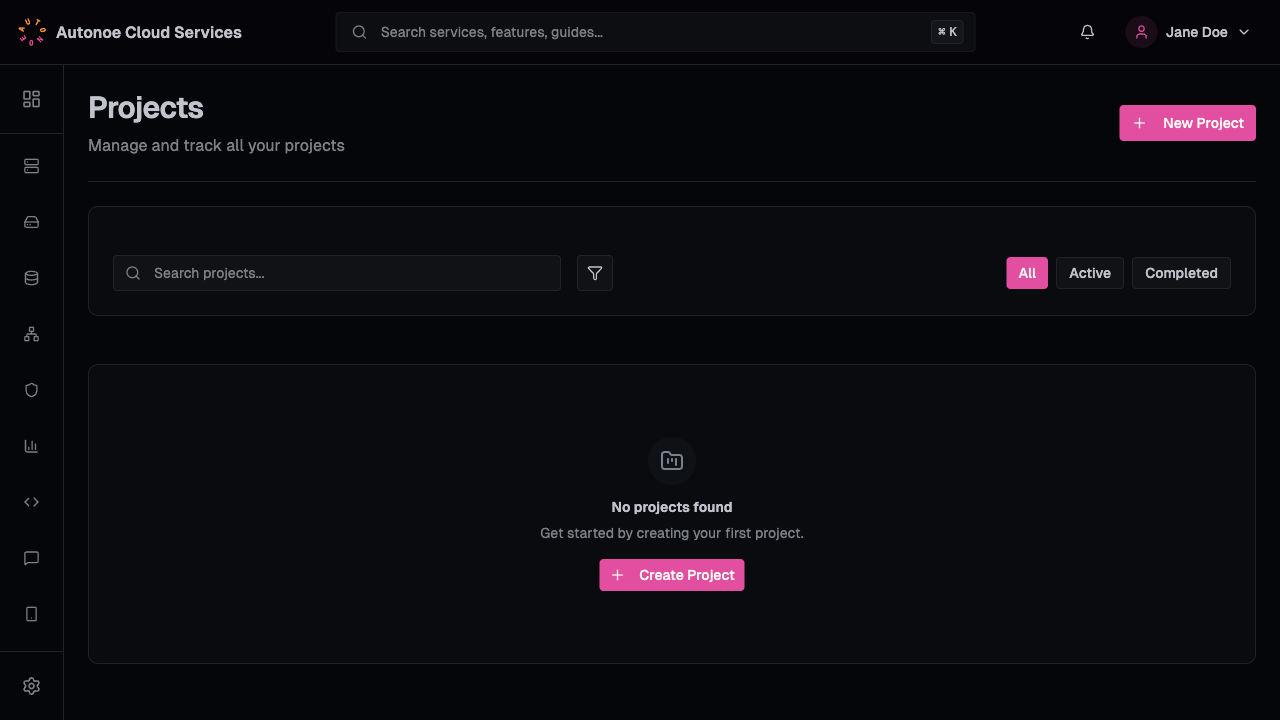The height and width of the screenshot is (720, 1280).
Task: Click the Jane Doe user avatar
Action: [x=1141, y=32]
